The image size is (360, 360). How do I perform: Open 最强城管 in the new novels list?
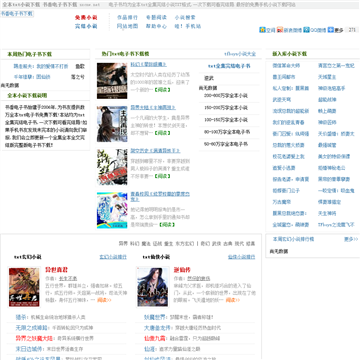(x=327, y=145)
